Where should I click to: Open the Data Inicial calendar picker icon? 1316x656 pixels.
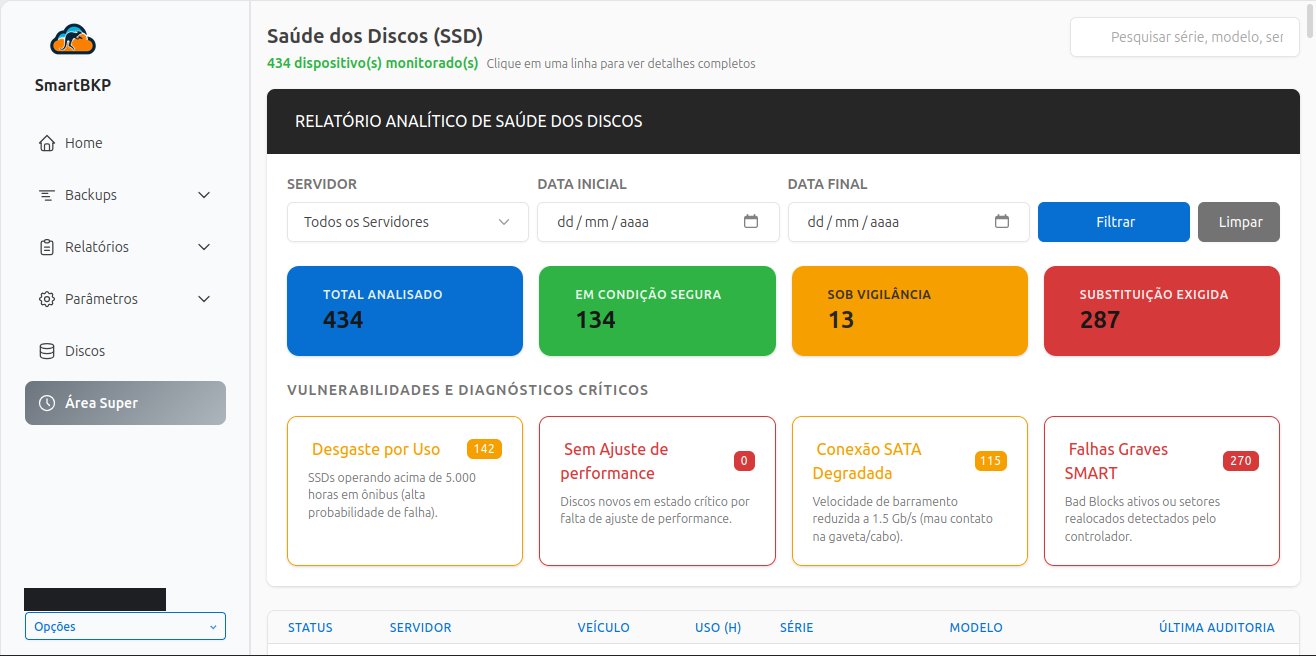[751, 222]
